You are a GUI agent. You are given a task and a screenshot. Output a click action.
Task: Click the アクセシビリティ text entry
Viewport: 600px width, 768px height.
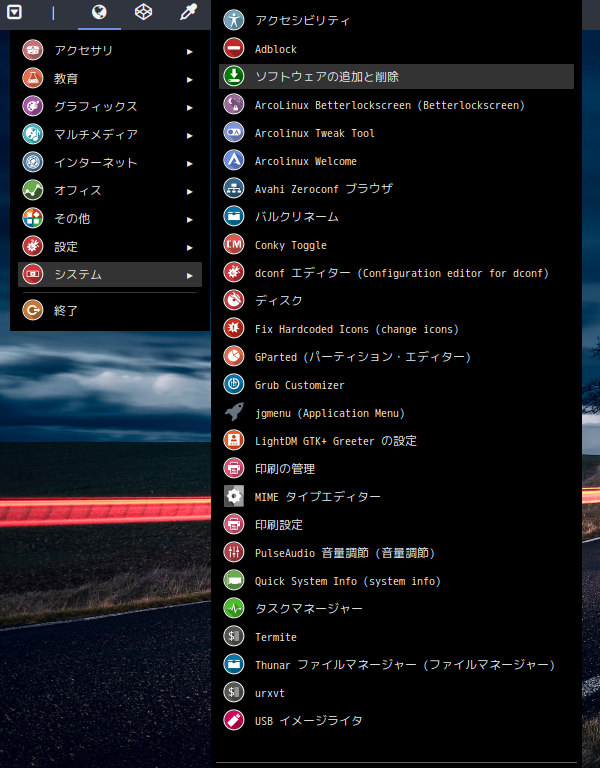(303, 21)
